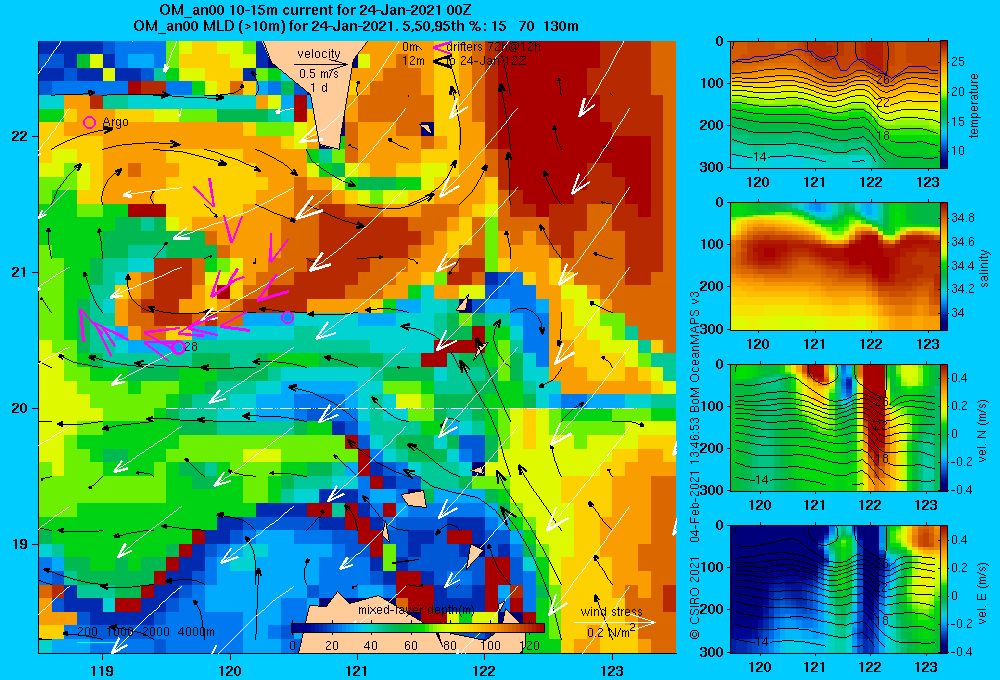
Task: Click the vel. N colorbar
Action: tap(944, 428)
